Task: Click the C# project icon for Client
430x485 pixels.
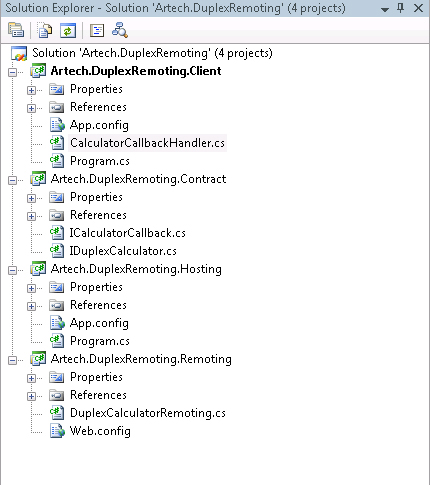Action: [x=38, y=71]
